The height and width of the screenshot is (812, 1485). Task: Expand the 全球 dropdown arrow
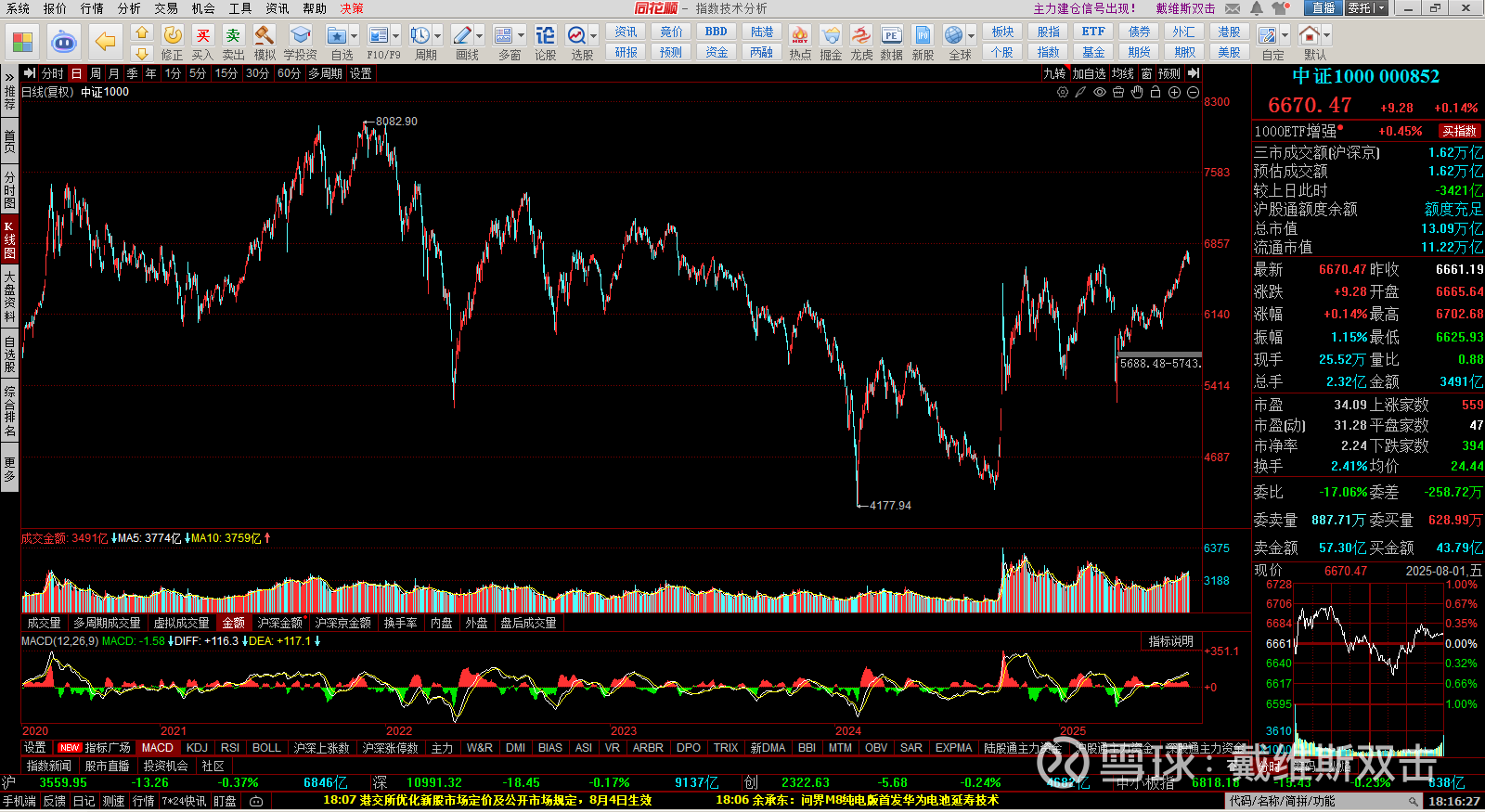click(972, 36)
